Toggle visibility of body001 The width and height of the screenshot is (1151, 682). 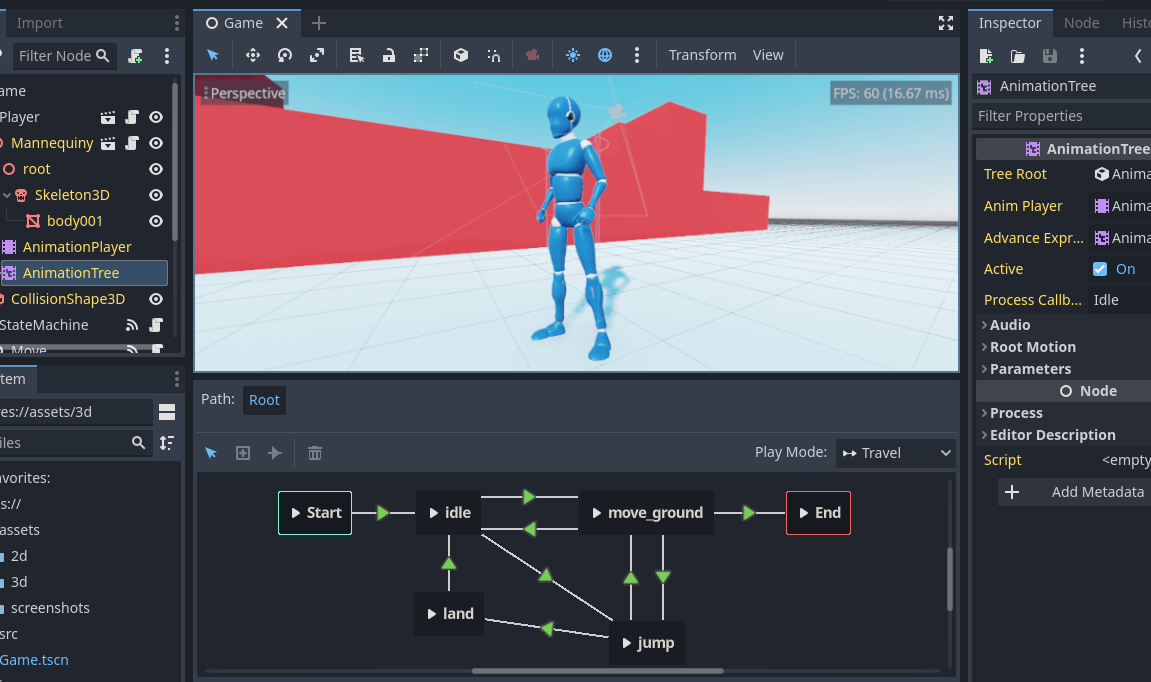click(x=155, y=221)
